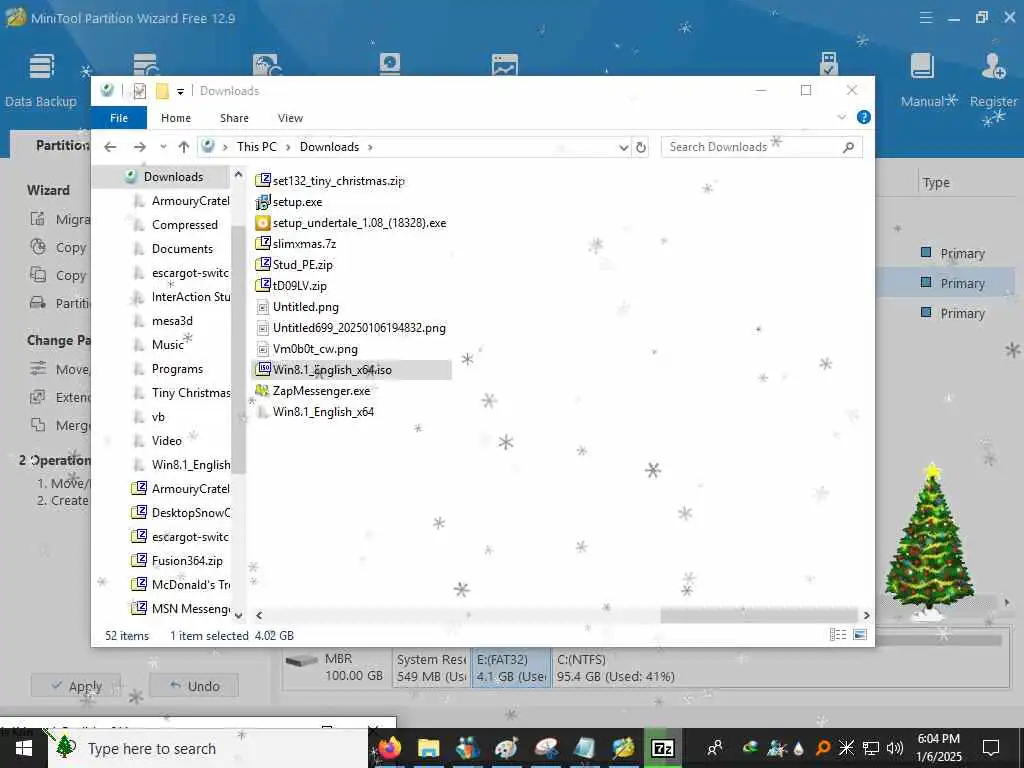Viewport: 1024px width, 768px height.
Task: Switch Explorer to large icons view layout
Action: [859, 635]
